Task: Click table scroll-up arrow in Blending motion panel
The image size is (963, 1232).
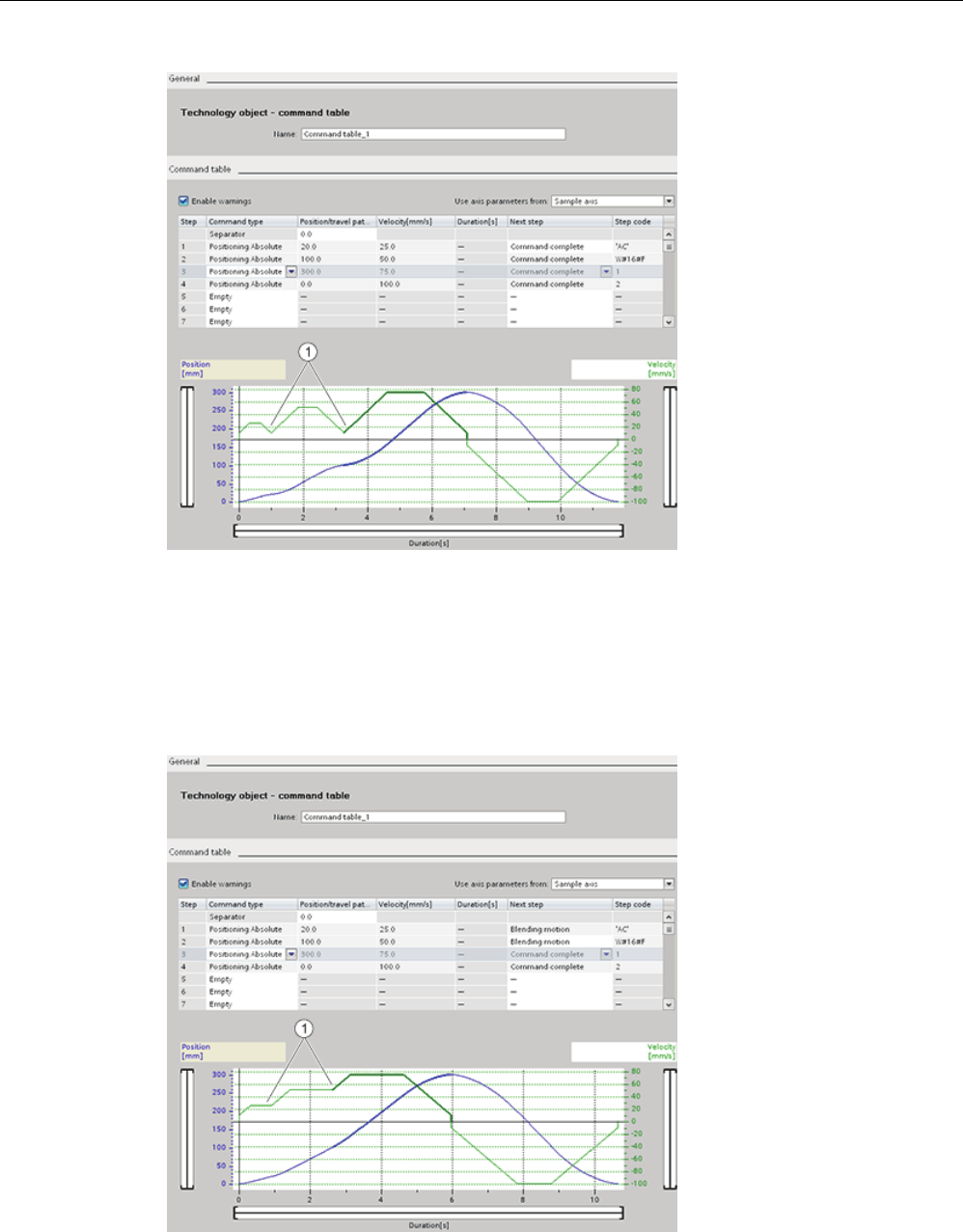Action: [x=670, y=917]
